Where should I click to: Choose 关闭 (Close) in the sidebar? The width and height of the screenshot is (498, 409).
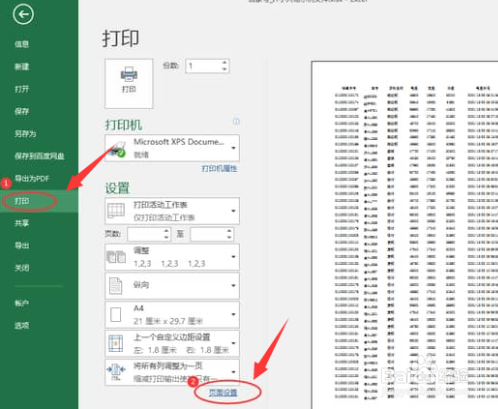coord(22,268)
